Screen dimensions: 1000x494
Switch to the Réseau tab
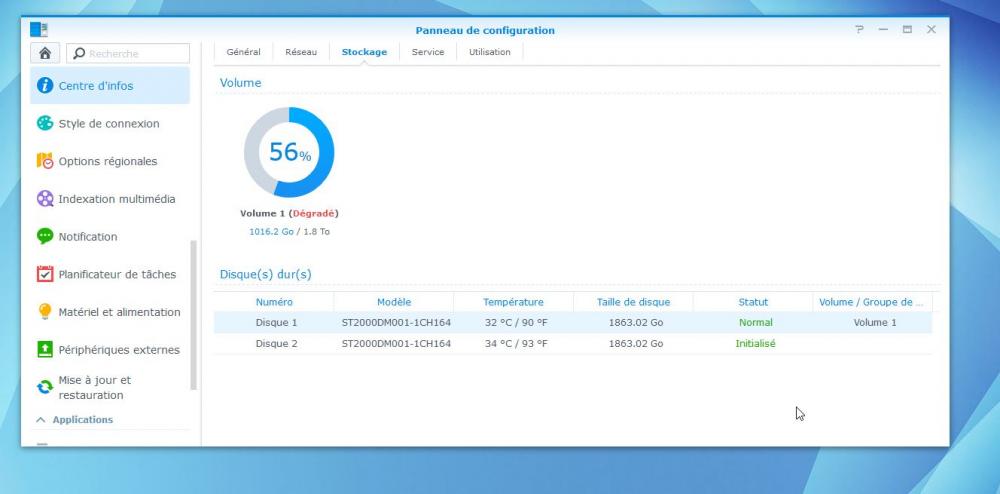coord(301,52)
